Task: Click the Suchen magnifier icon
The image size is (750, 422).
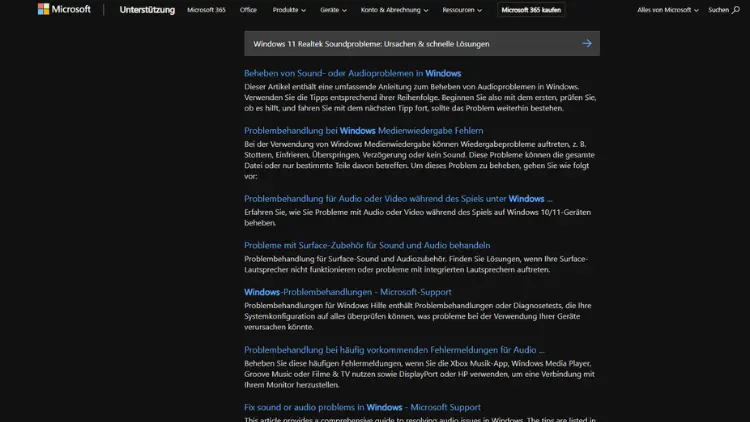Action: point(736,10)
